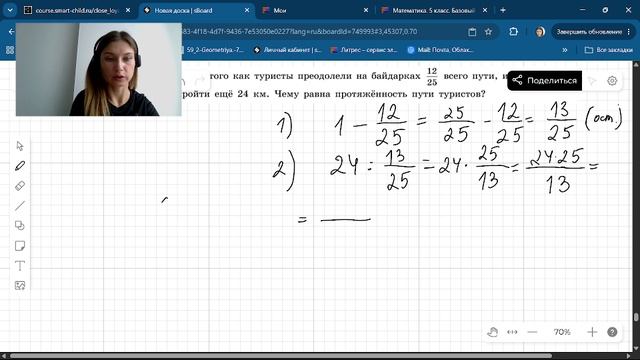Open the tab search dropdown arrow
640x360 pixels.
pos(10,10)
